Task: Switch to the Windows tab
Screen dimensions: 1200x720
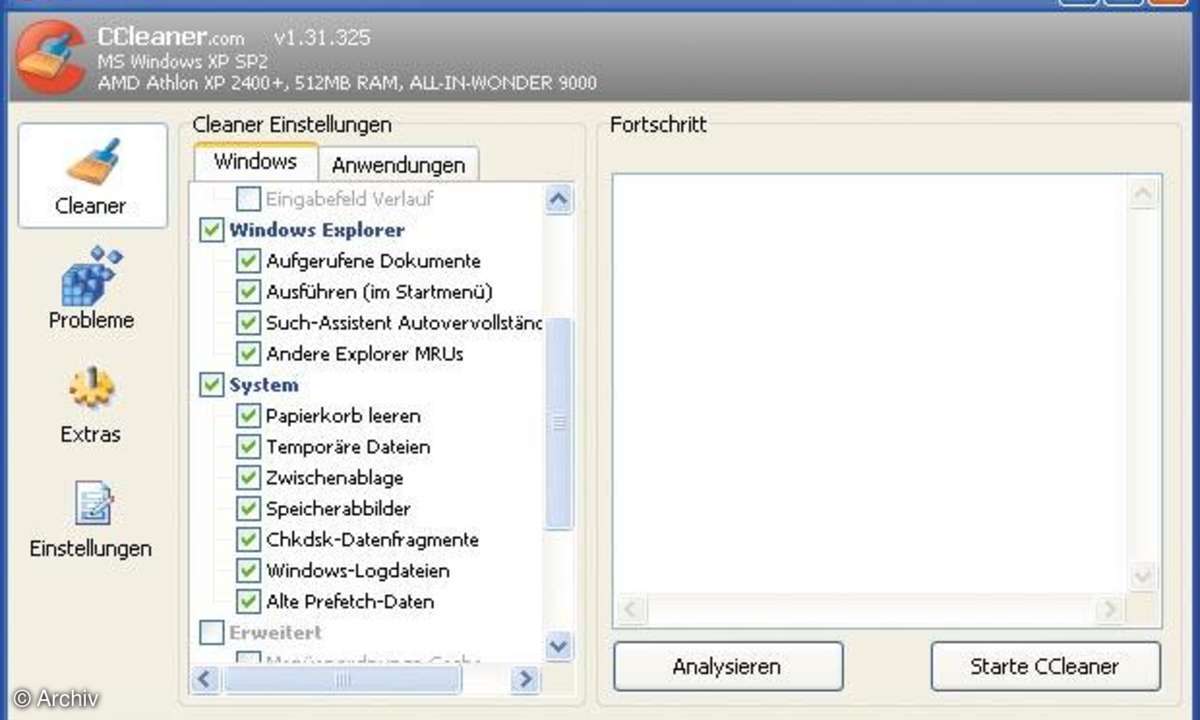Action: [255, 161]
